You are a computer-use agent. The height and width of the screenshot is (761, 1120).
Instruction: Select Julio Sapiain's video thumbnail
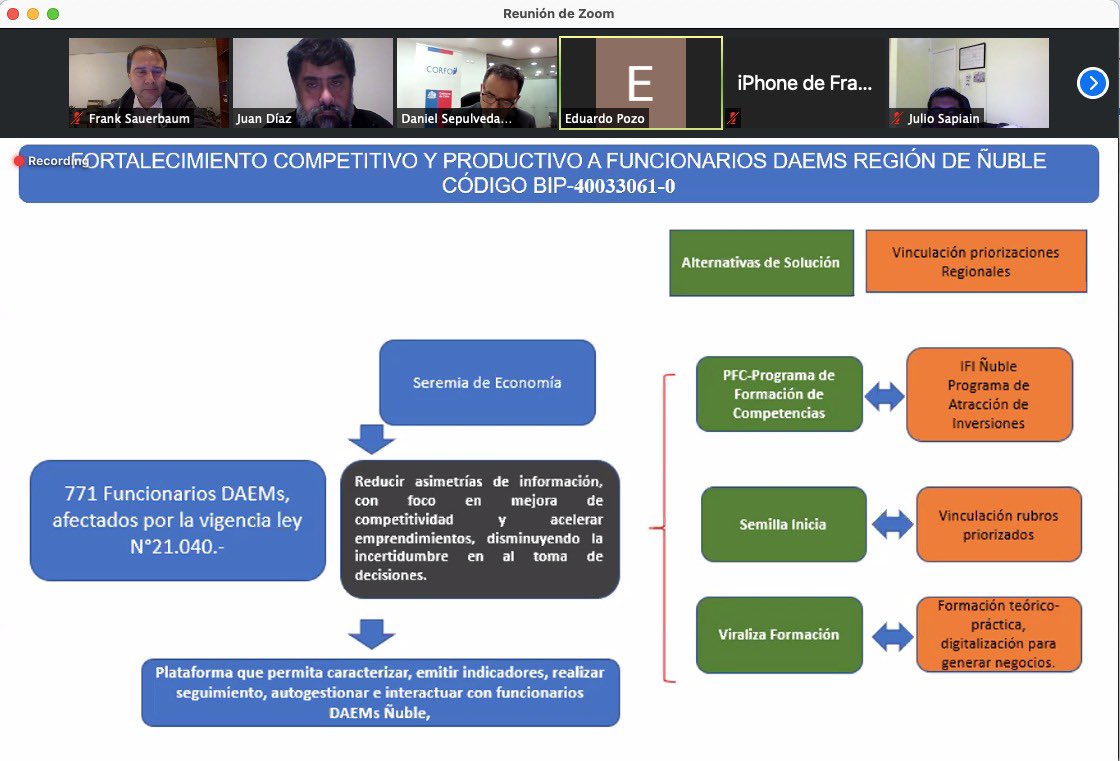[x=969, y=83]
